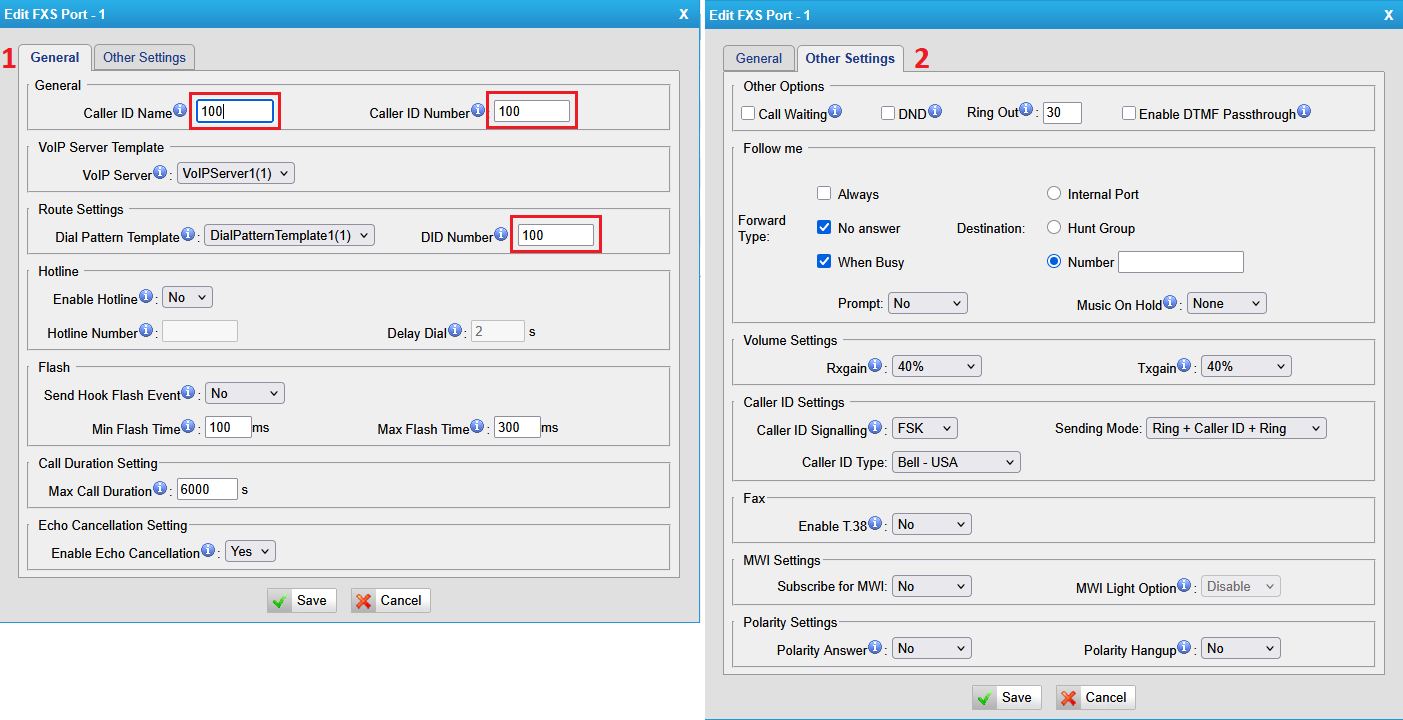Screen dimensions: 1403x720
Task: Expand the Caller ID Type dropdown
Action: pyautogui.click(x=956, y=462)
